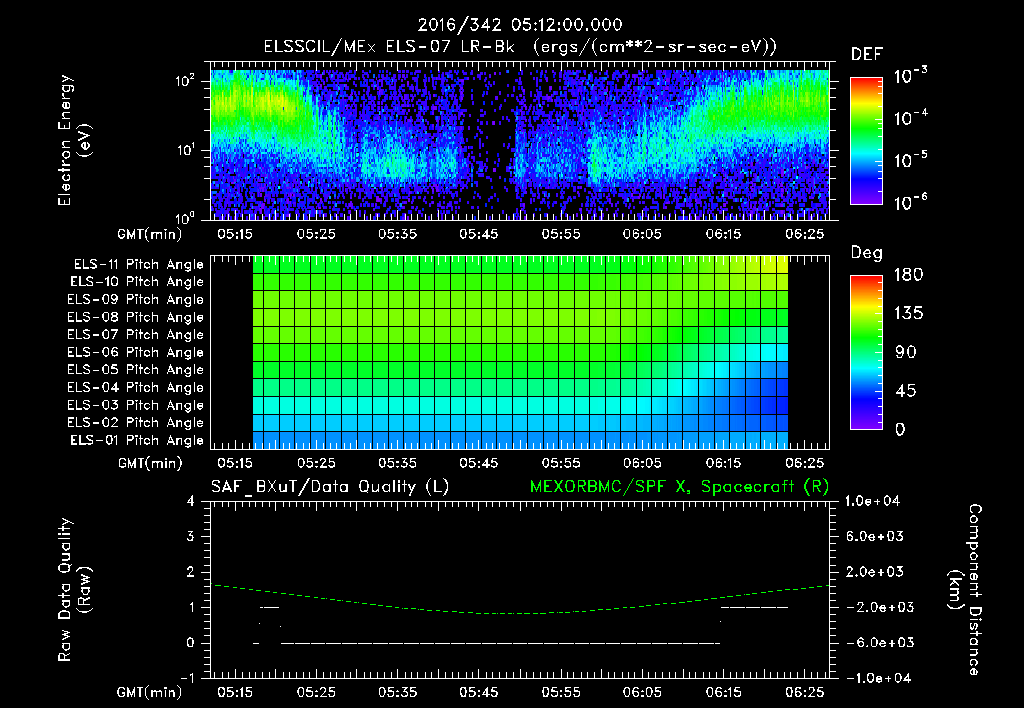Screen dimensions: 1024x708
Task: Click the 3 tick on Raw Data Quality axis
Action: (x=191, y=536)
